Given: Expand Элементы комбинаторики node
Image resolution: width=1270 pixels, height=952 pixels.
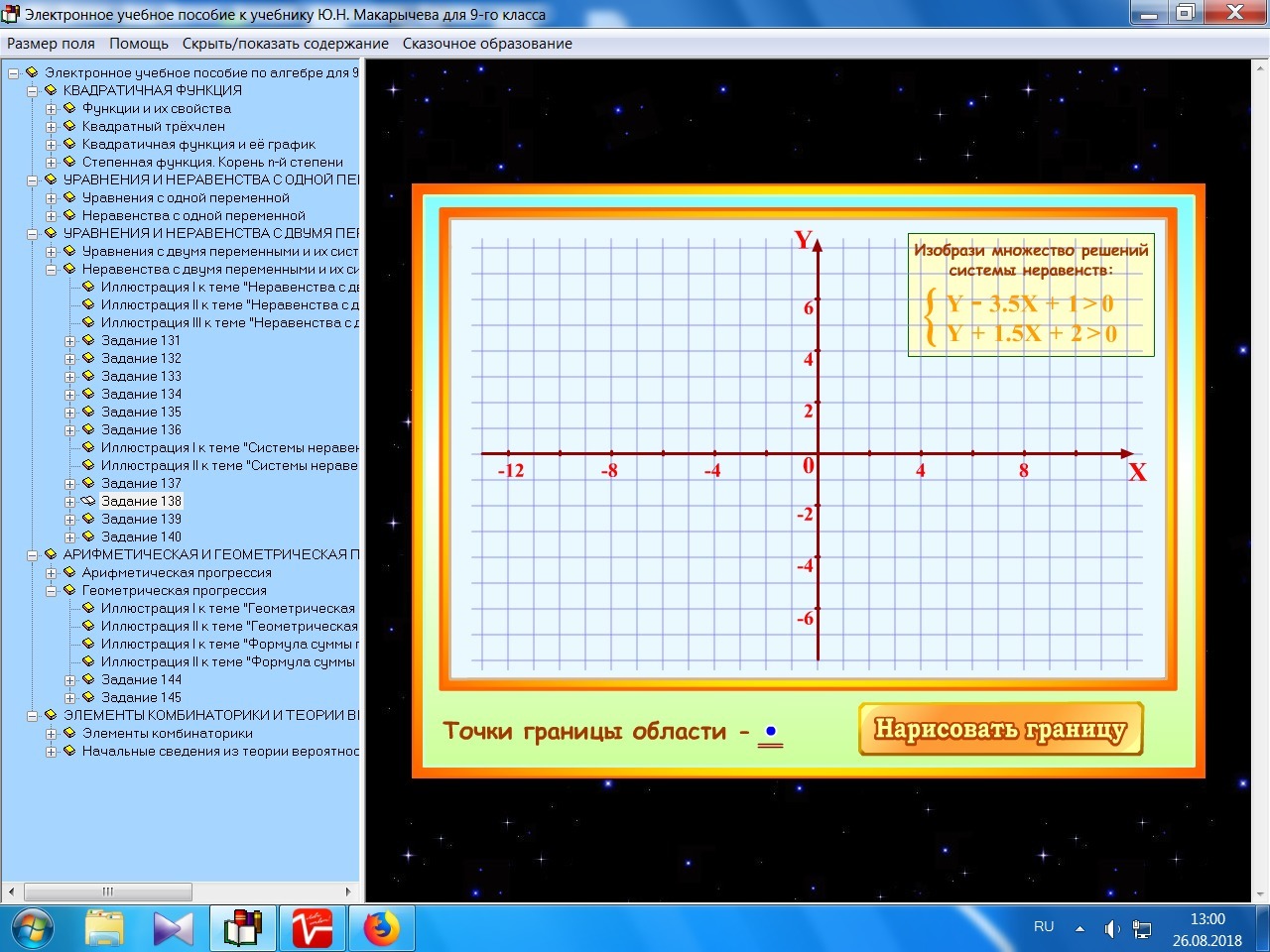Looking at the screenshot, I should coord(52,734).
